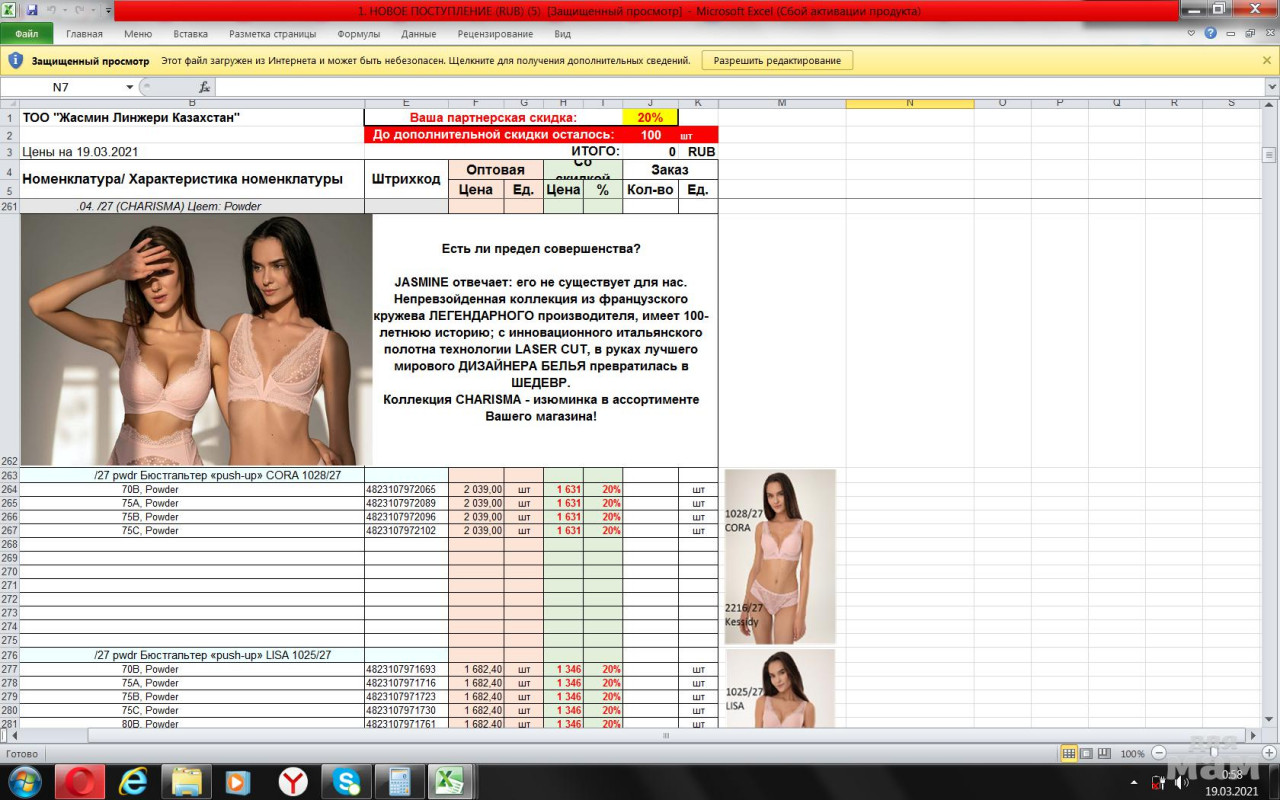Close the Protected View message bar
1280x800 pixels.
pyautogui.click(x=1267, y=60)
